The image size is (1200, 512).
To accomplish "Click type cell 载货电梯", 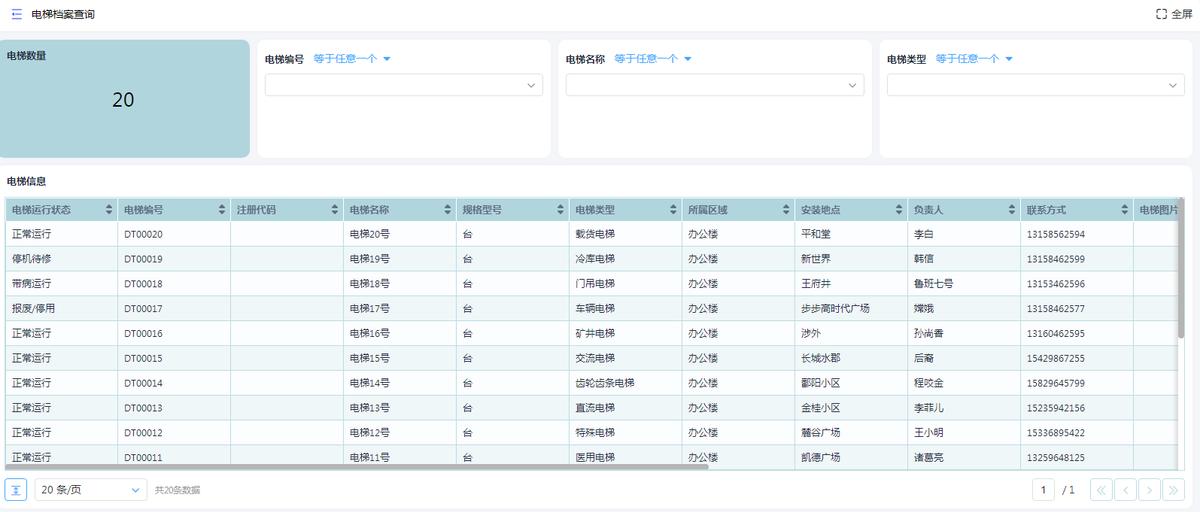I will click(x=595, y=234).
